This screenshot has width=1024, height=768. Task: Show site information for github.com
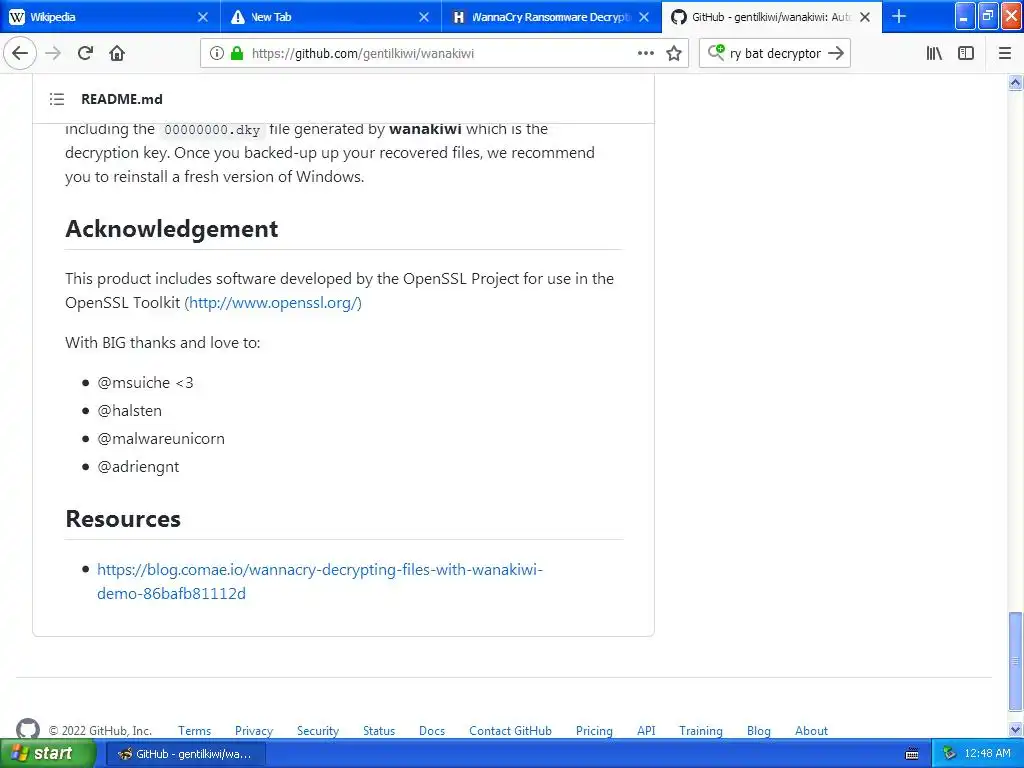[x=217, y=54]
